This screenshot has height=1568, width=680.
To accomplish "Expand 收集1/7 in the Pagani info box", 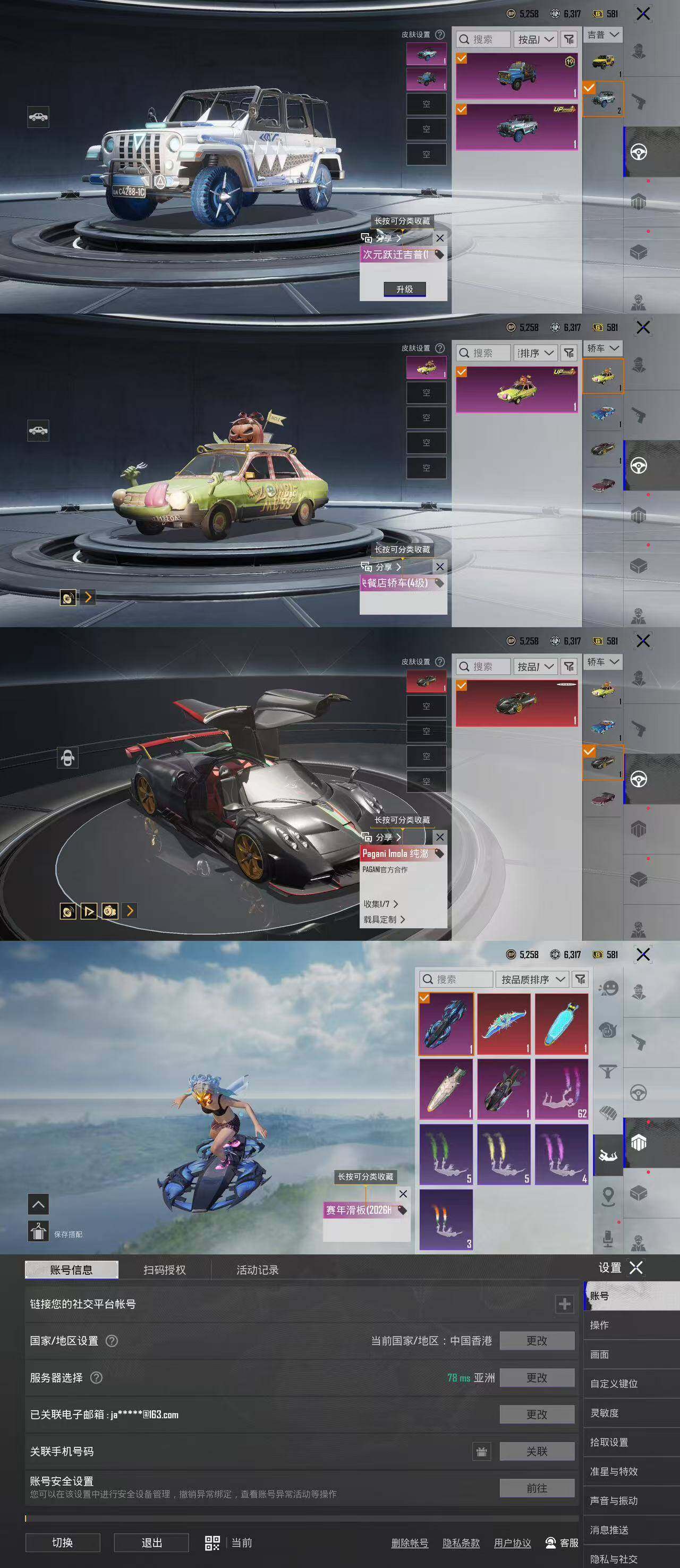I will [x=380, y=904].
